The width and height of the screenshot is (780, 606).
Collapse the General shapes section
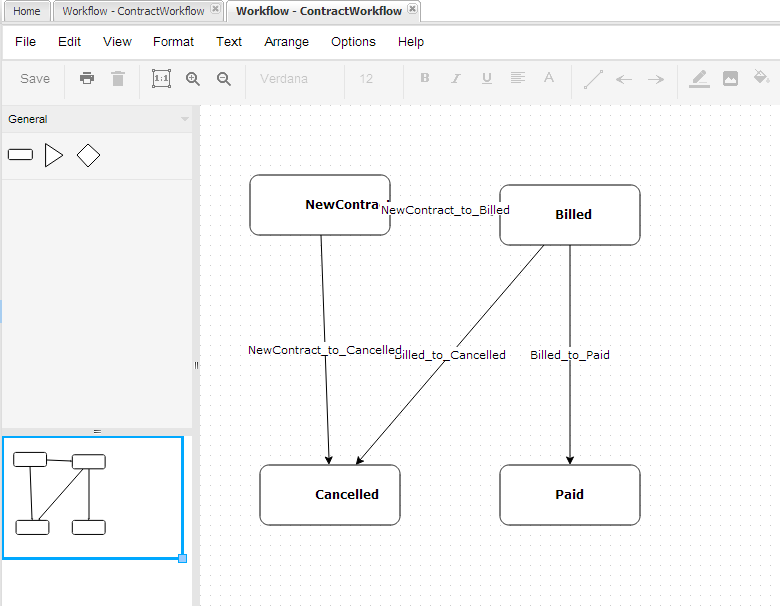click(x=185, y=119)
